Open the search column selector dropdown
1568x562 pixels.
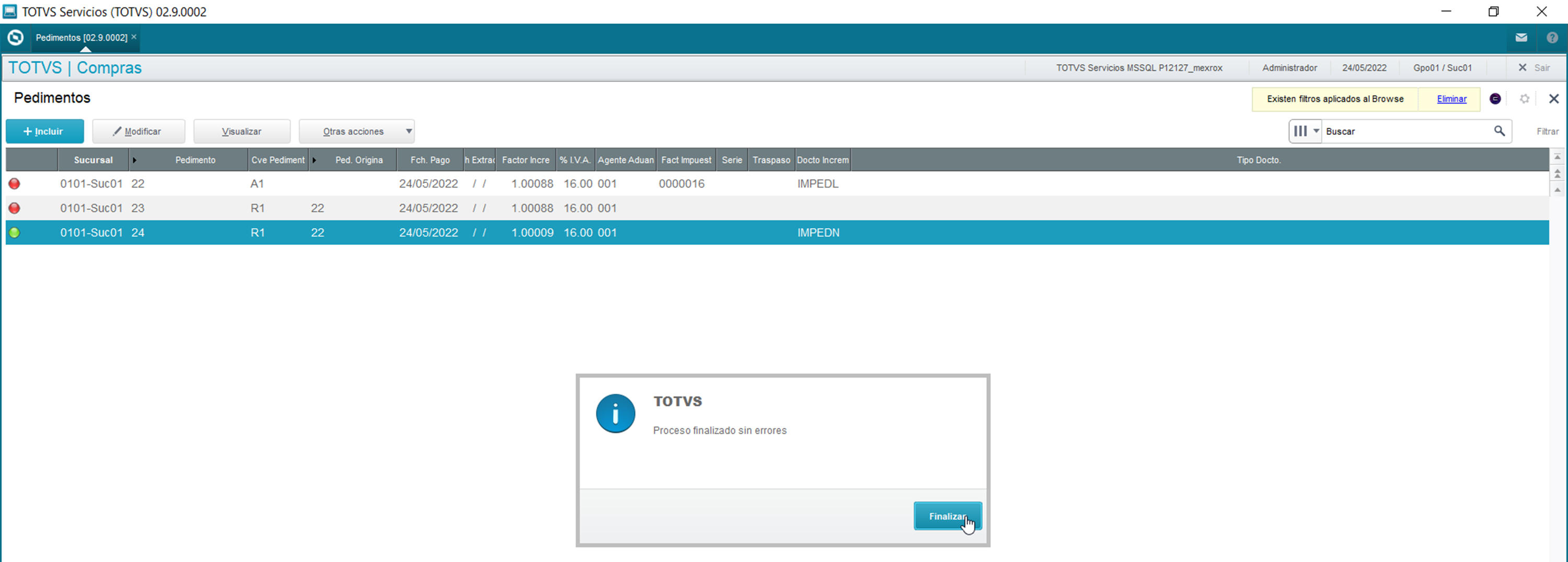1306,132
